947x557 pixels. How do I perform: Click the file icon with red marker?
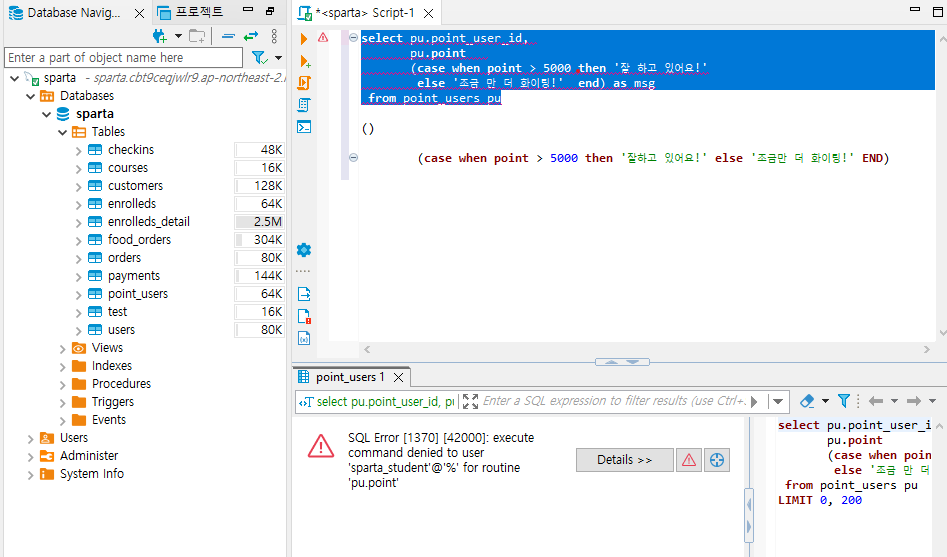point(304,317)
